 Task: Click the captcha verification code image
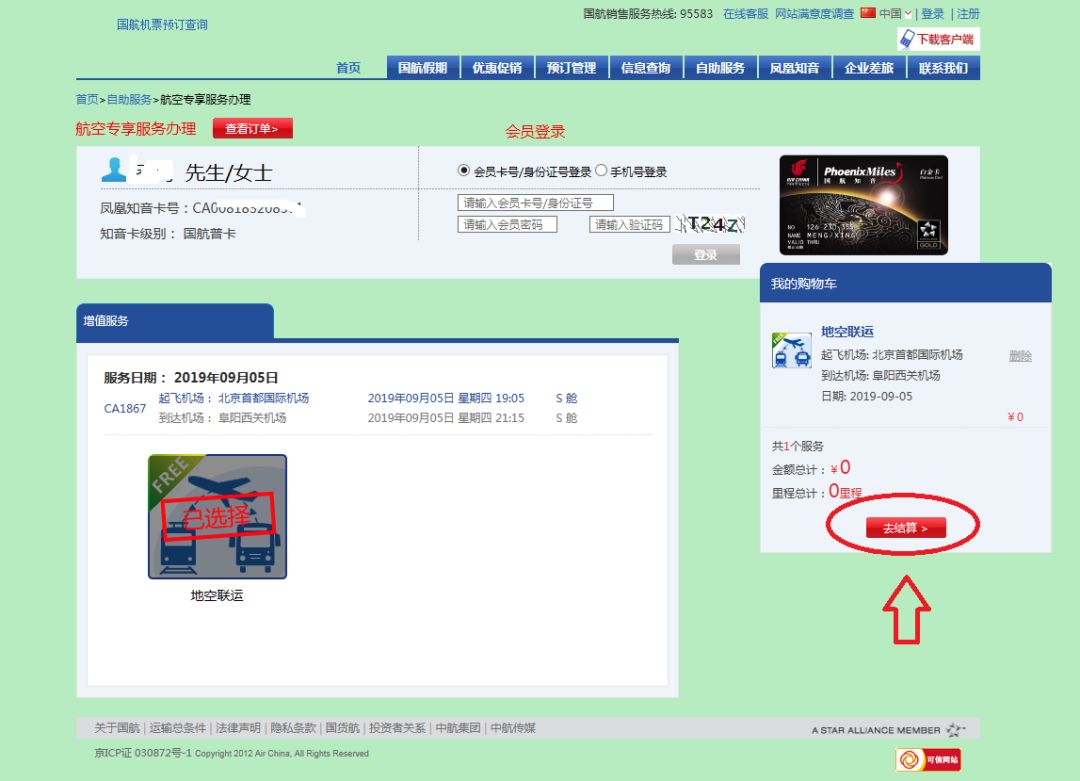[711, 223]
